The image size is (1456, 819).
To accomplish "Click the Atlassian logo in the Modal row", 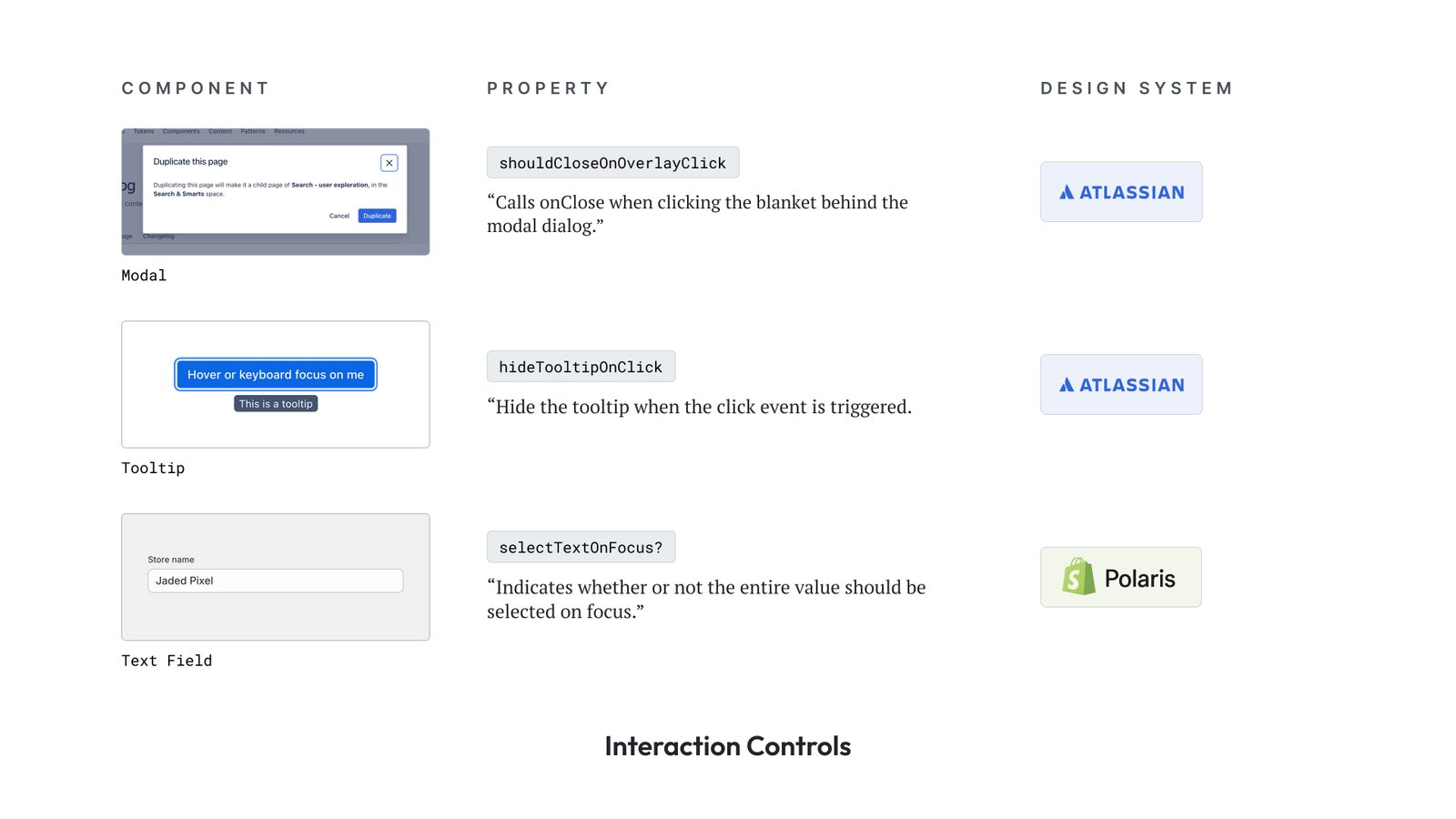I will pyautogui.click(x=1121, y=192).
